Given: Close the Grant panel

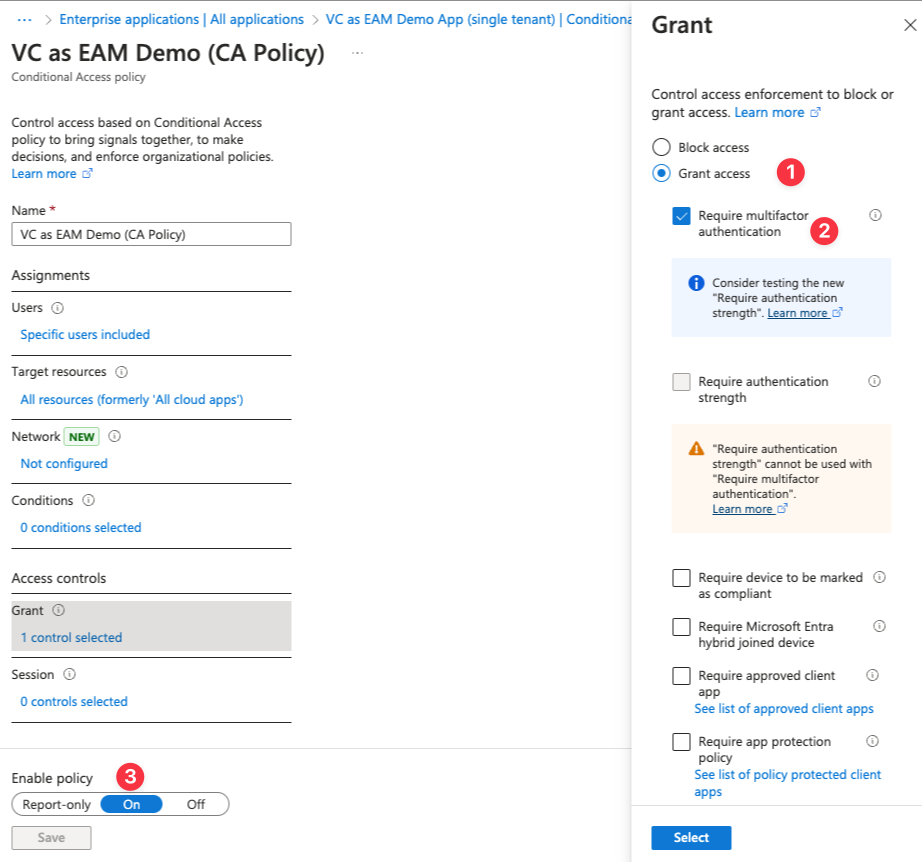Looking at the screenshot, I should pos(909,25).
